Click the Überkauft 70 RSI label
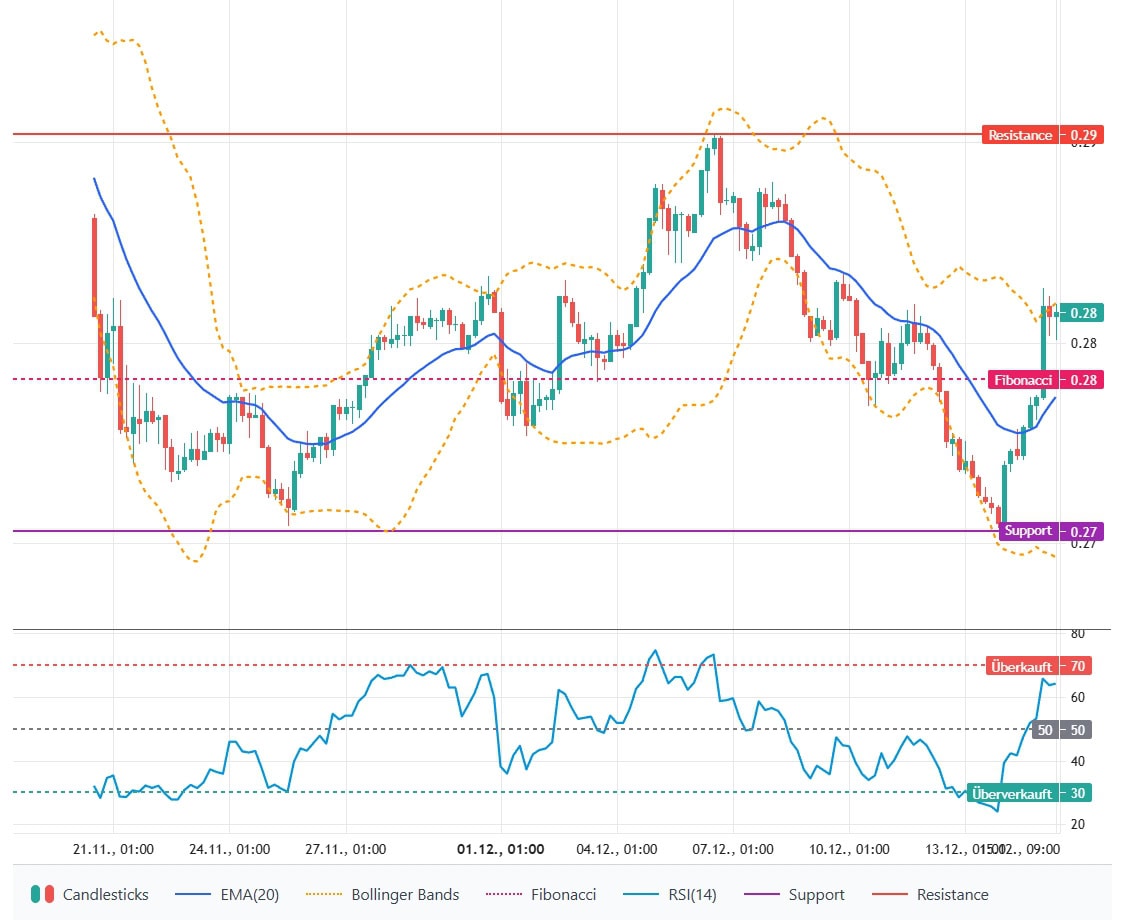Image resolution: width=1121 pixels, height=920 pixels. 1038,666
